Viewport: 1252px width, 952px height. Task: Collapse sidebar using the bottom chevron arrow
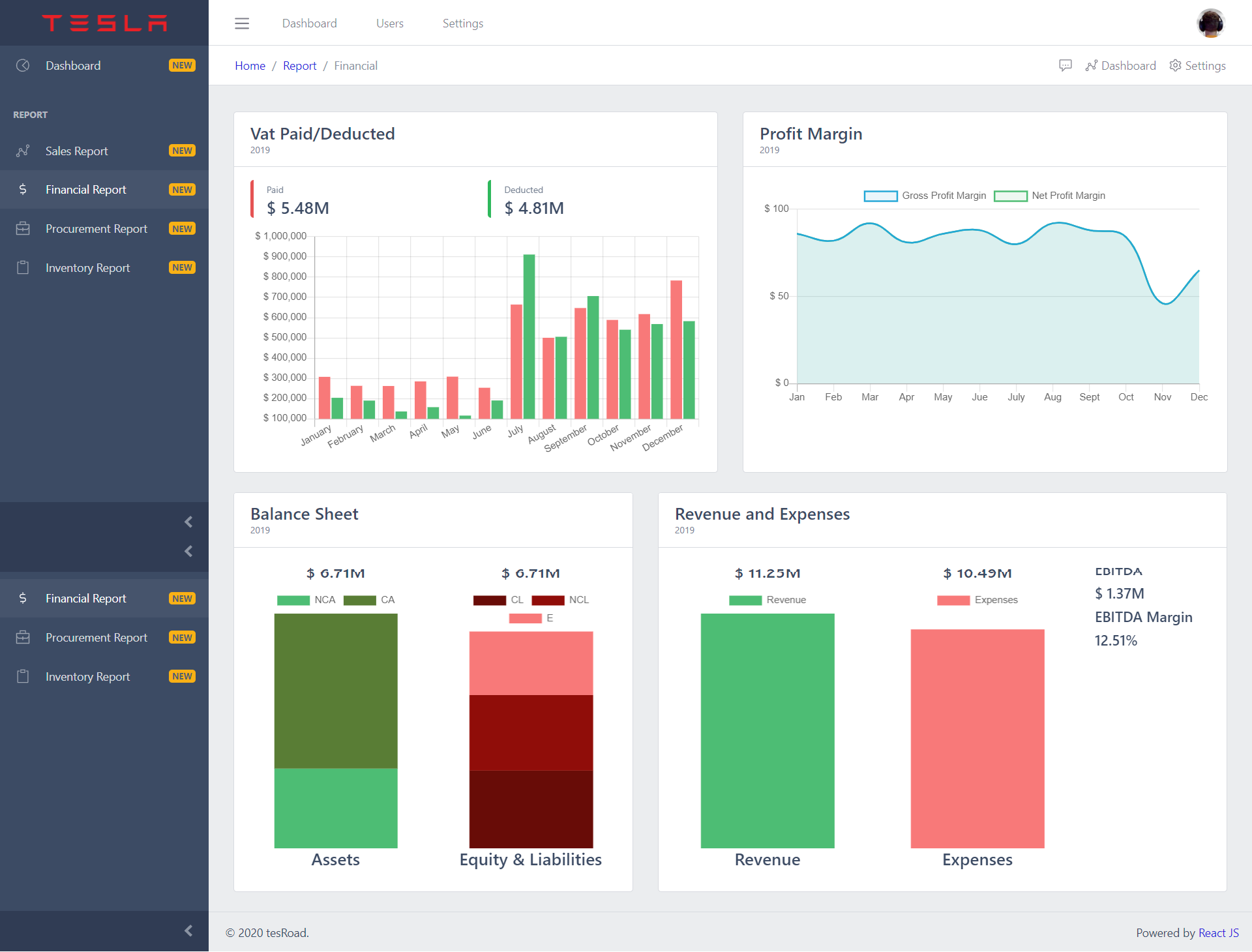click(x=188, y=930)
